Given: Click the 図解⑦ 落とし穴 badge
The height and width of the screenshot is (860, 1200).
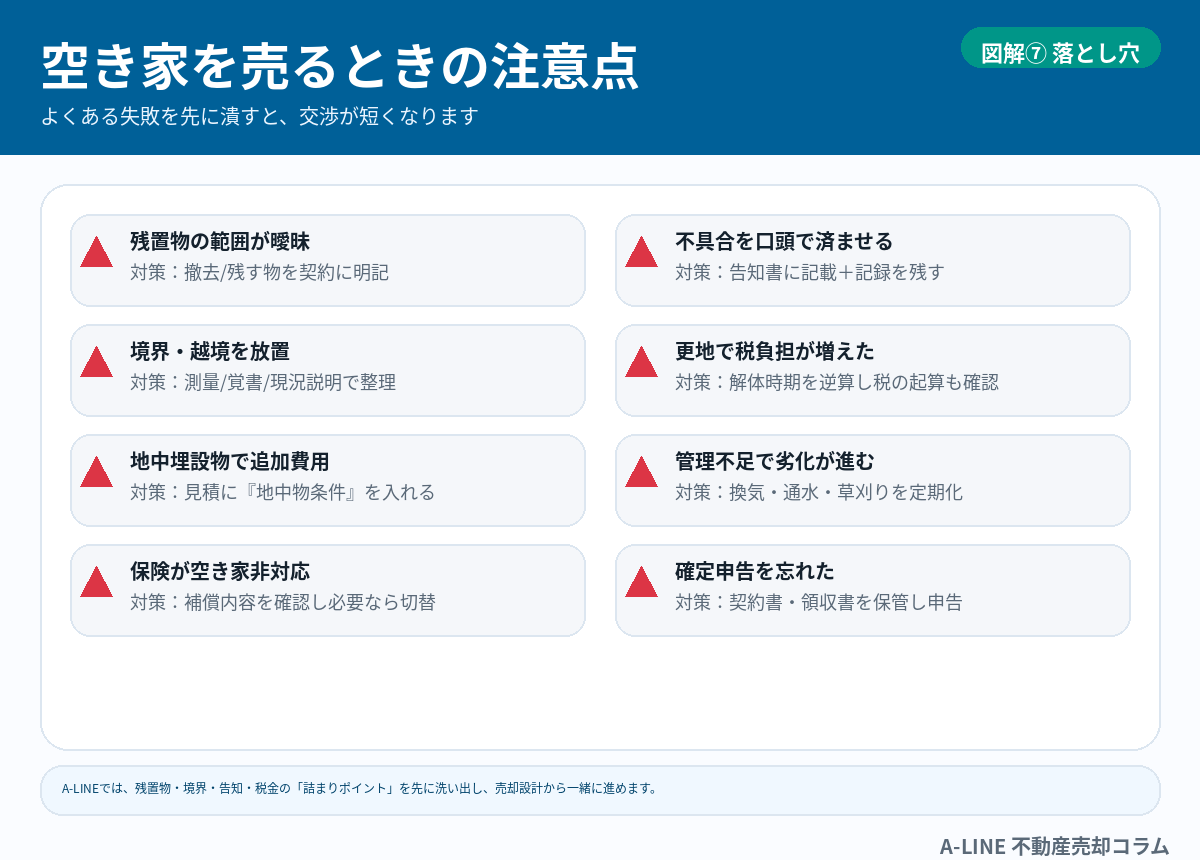Looking at the screenshot, I should point(1060,53).
